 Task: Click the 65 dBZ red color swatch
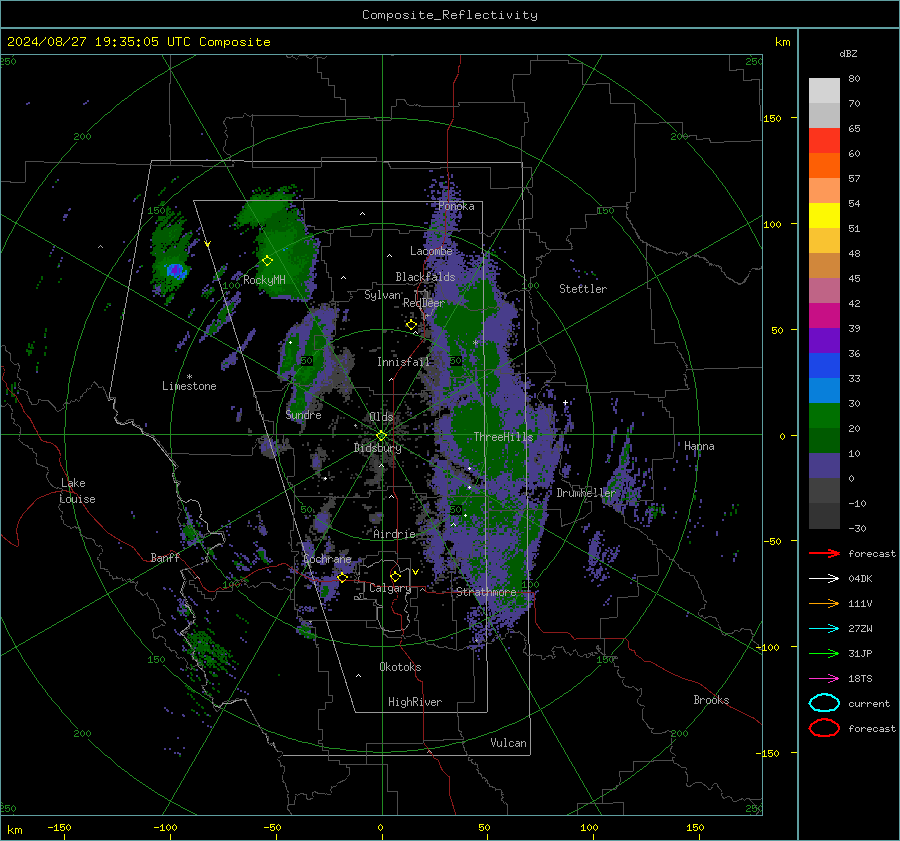tap(824, 140)
